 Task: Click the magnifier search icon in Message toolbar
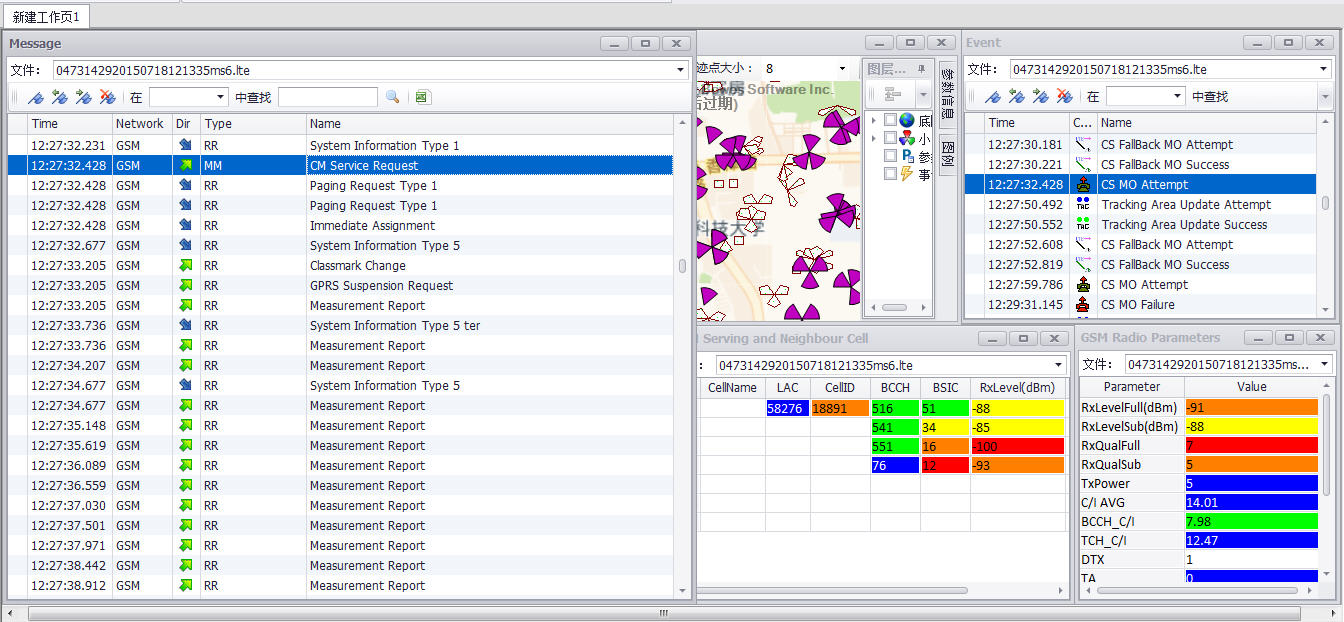coord(392,97)
